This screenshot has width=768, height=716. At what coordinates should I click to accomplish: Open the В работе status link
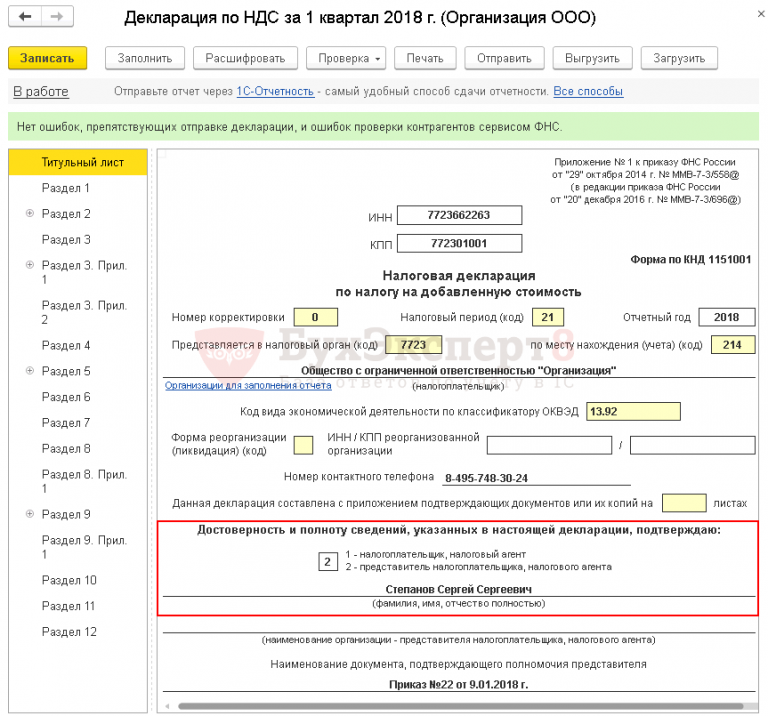41,92
